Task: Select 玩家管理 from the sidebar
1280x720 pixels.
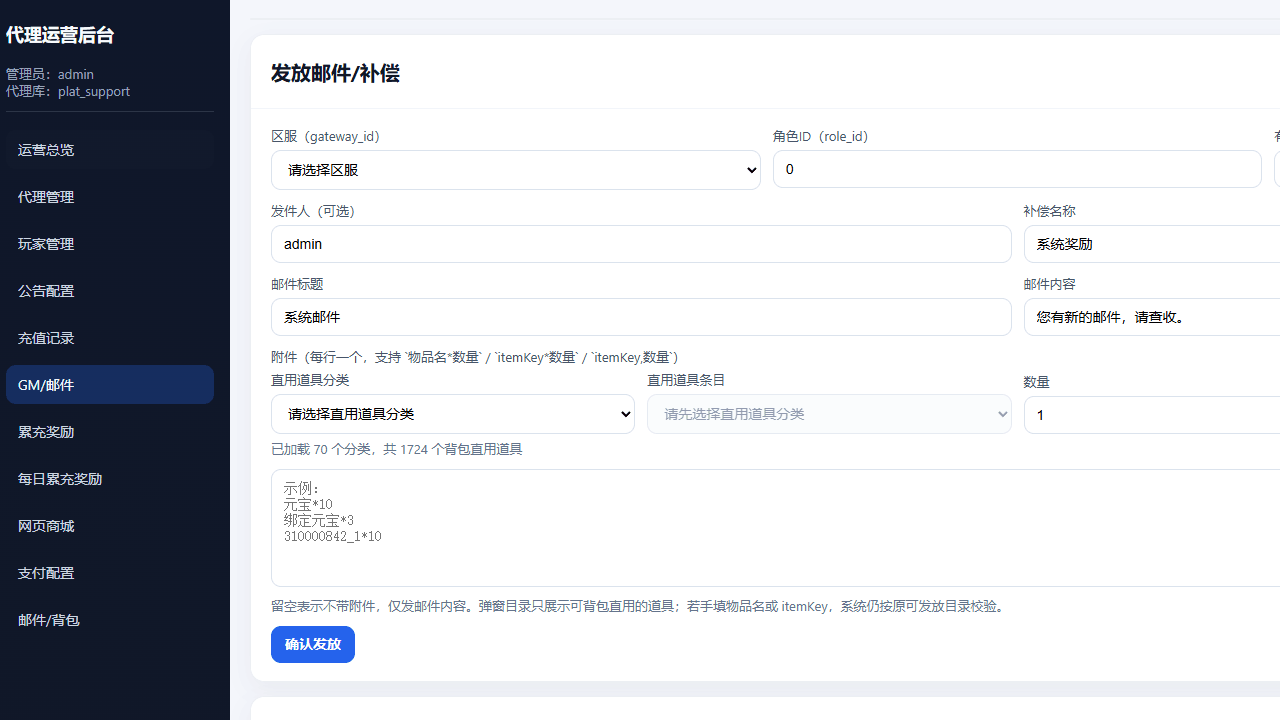Action: (x=46, y=244)
